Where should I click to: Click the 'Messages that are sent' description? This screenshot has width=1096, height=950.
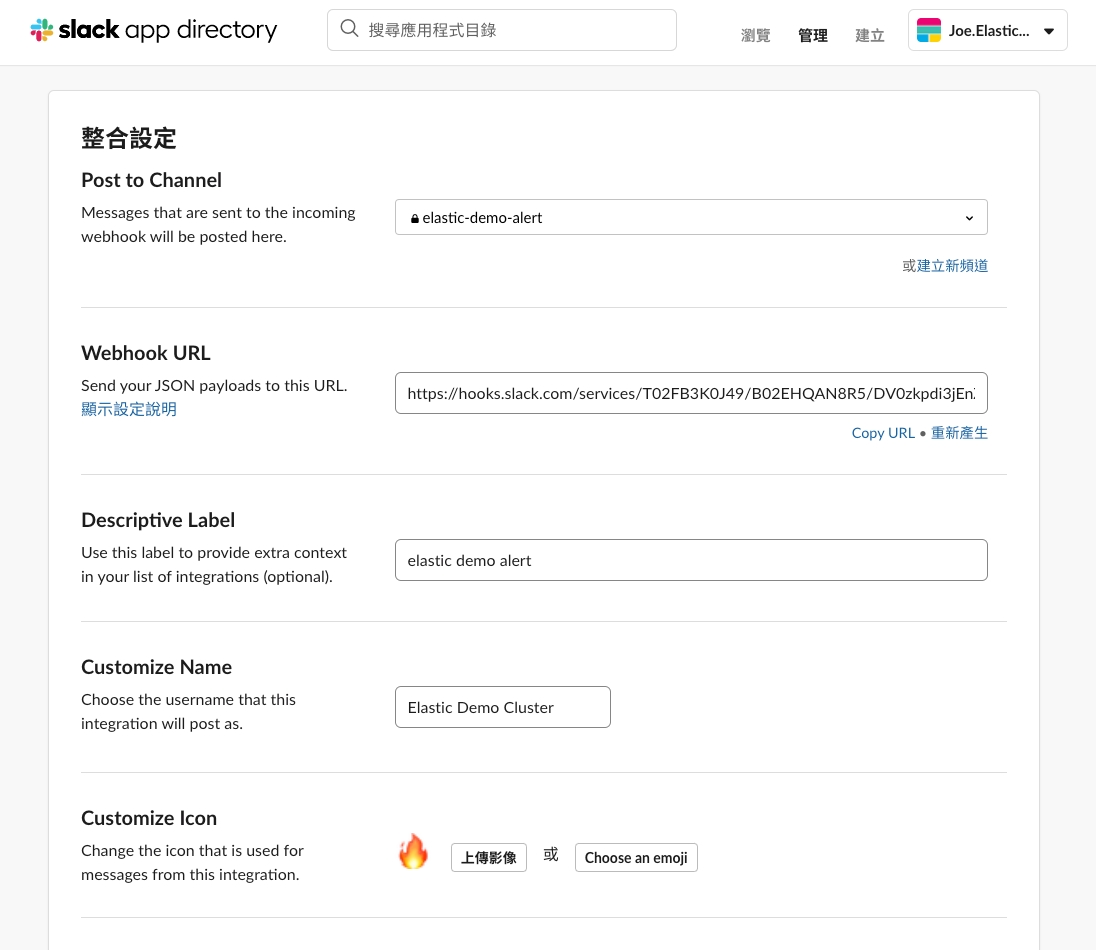click(218, 224)
